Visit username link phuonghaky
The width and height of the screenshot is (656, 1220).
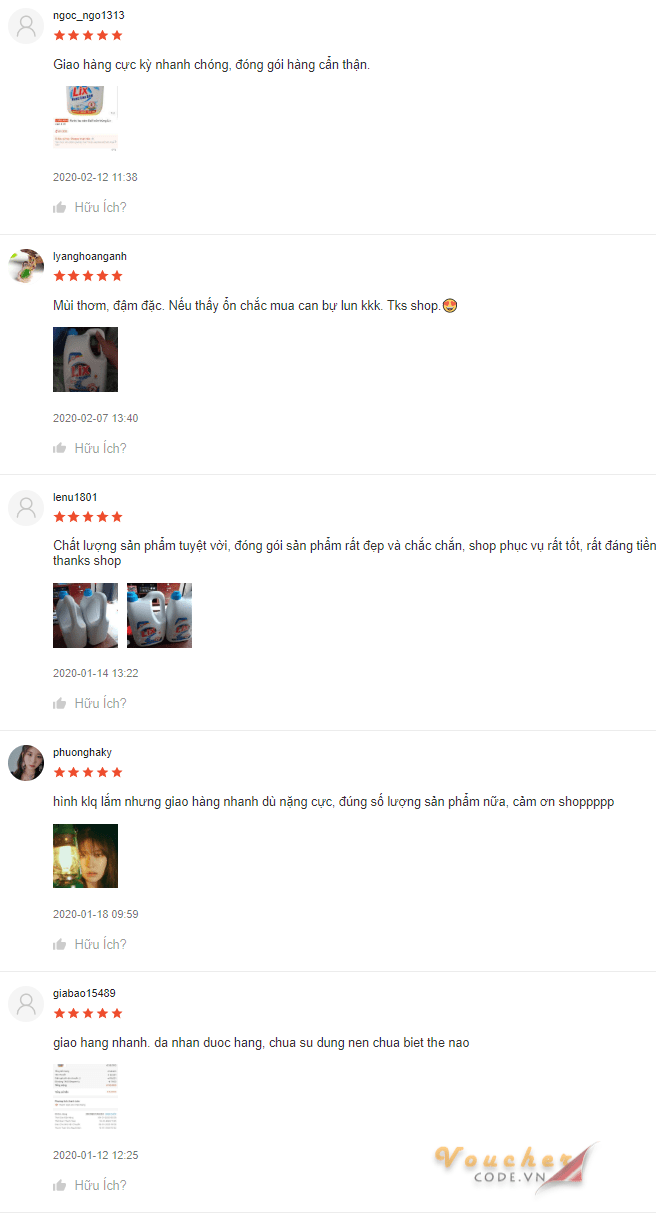pos(82,753)
